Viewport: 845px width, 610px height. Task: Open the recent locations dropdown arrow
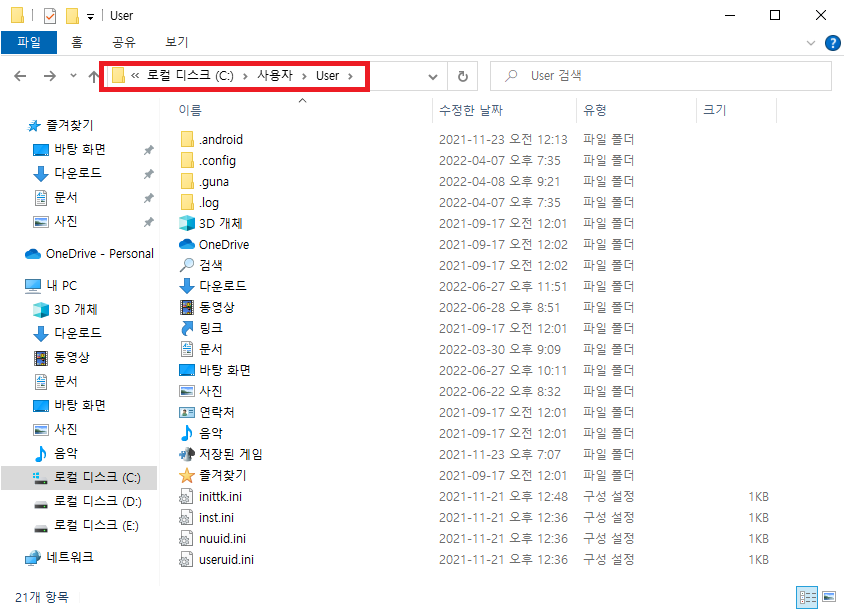tap(73, 76)
